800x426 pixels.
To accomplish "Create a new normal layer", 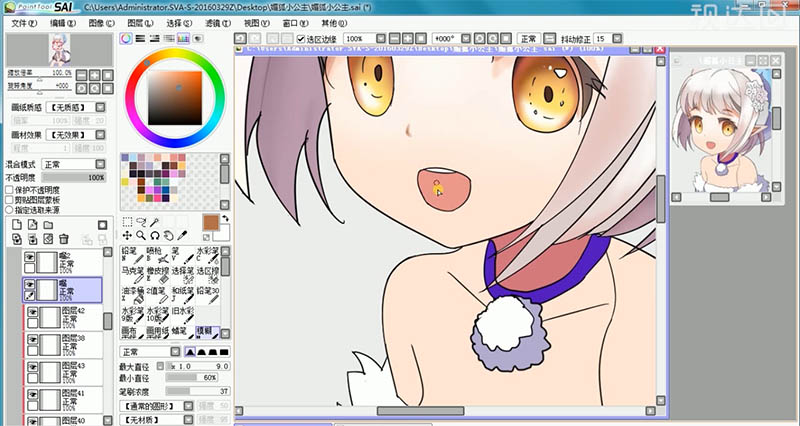I will coord(17,225).
